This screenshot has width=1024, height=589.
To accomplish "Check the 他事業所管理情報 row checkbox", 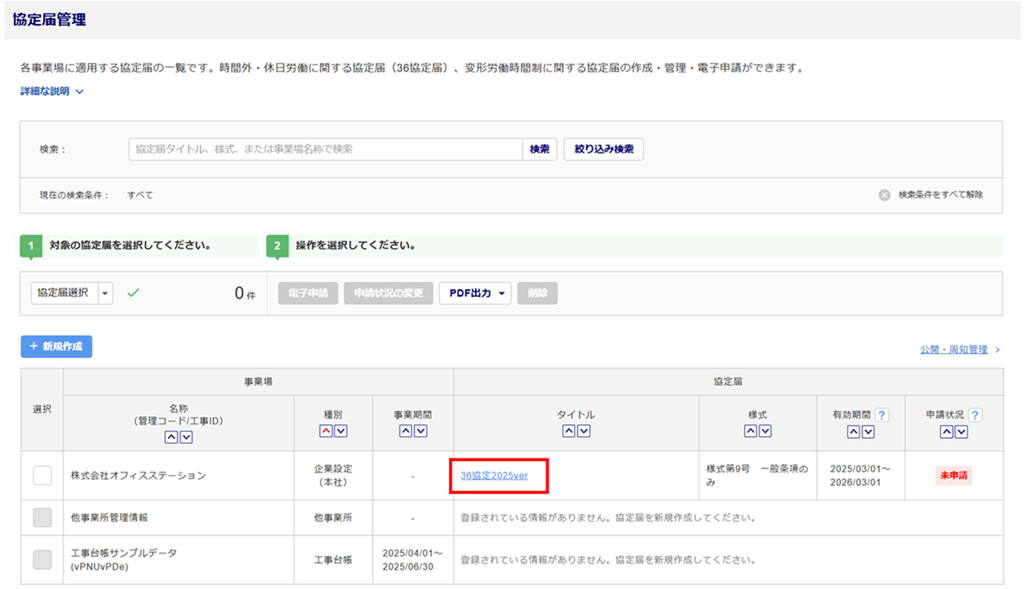I will 42,518.
